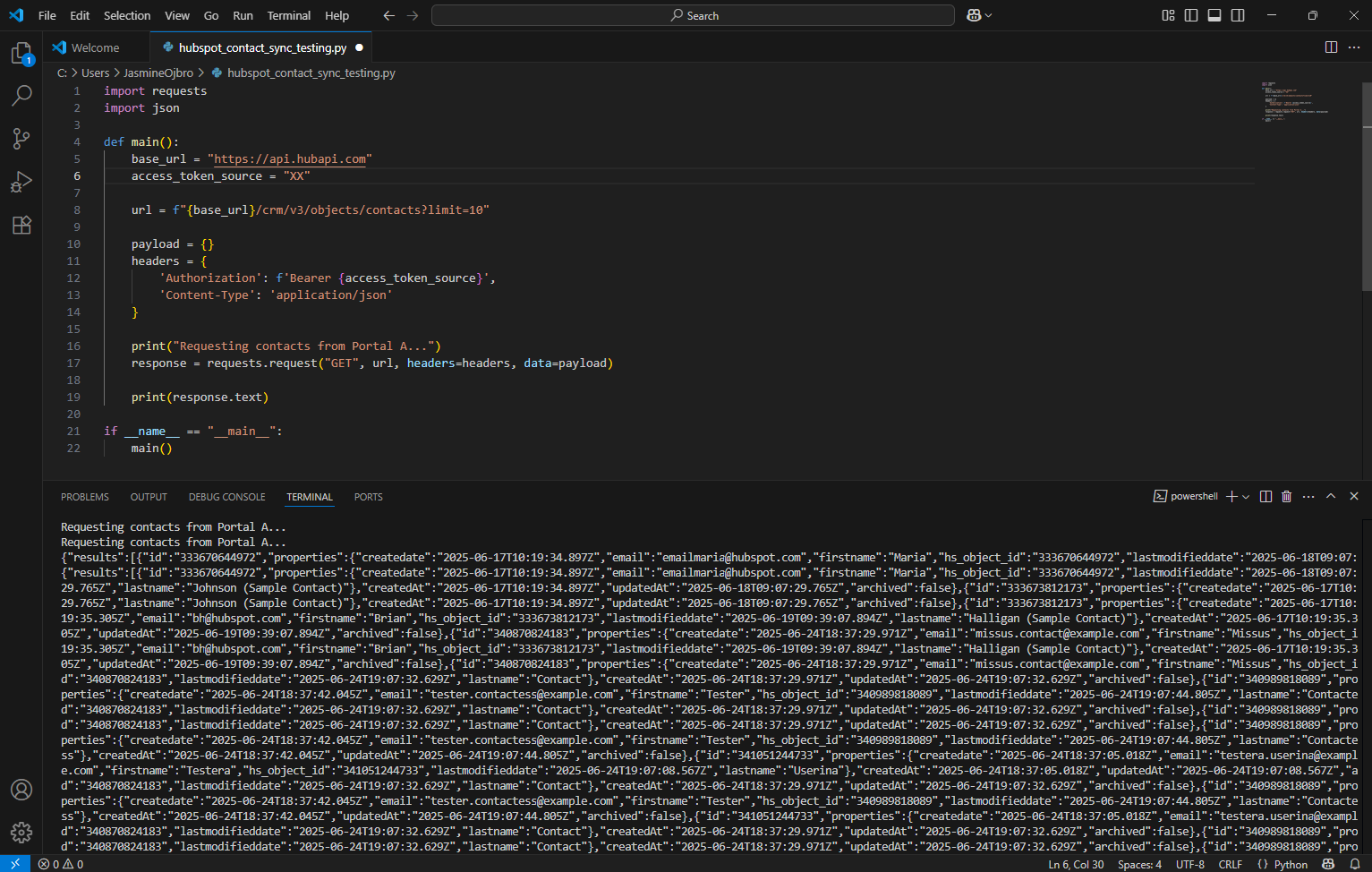
Task: Change CRLF line ending in status bar
Action: click(1231, 864)
